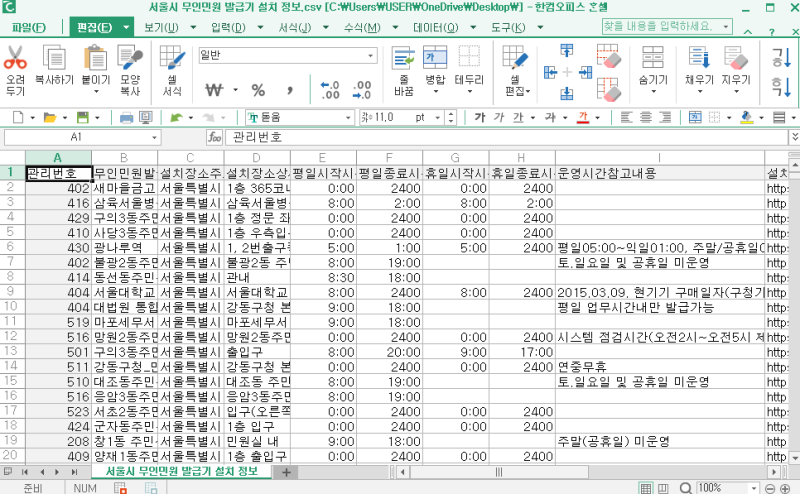Click the print preview icon

tap(146, 118)
